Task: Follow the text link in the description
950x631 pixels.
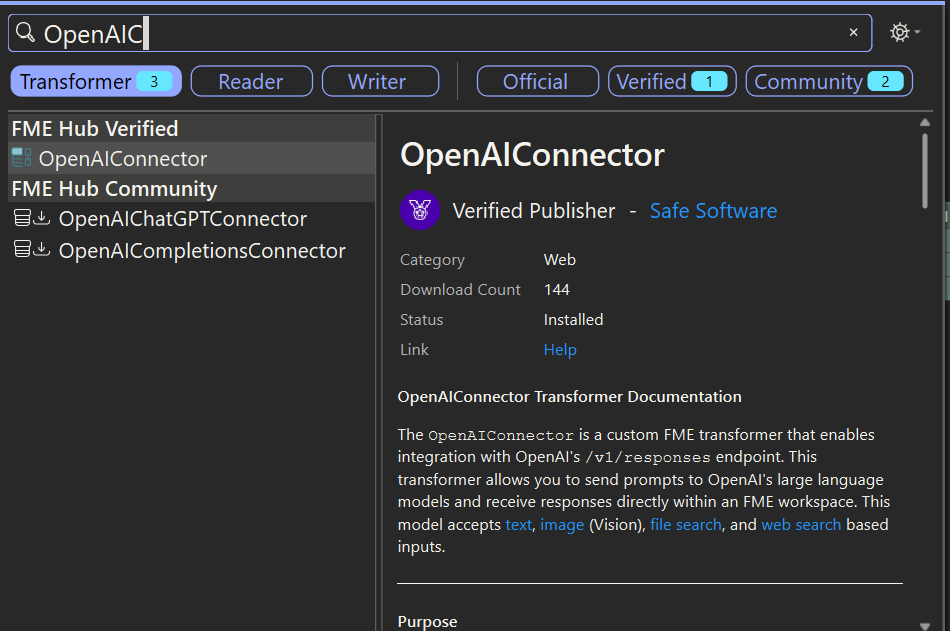Action: point(519,524)
